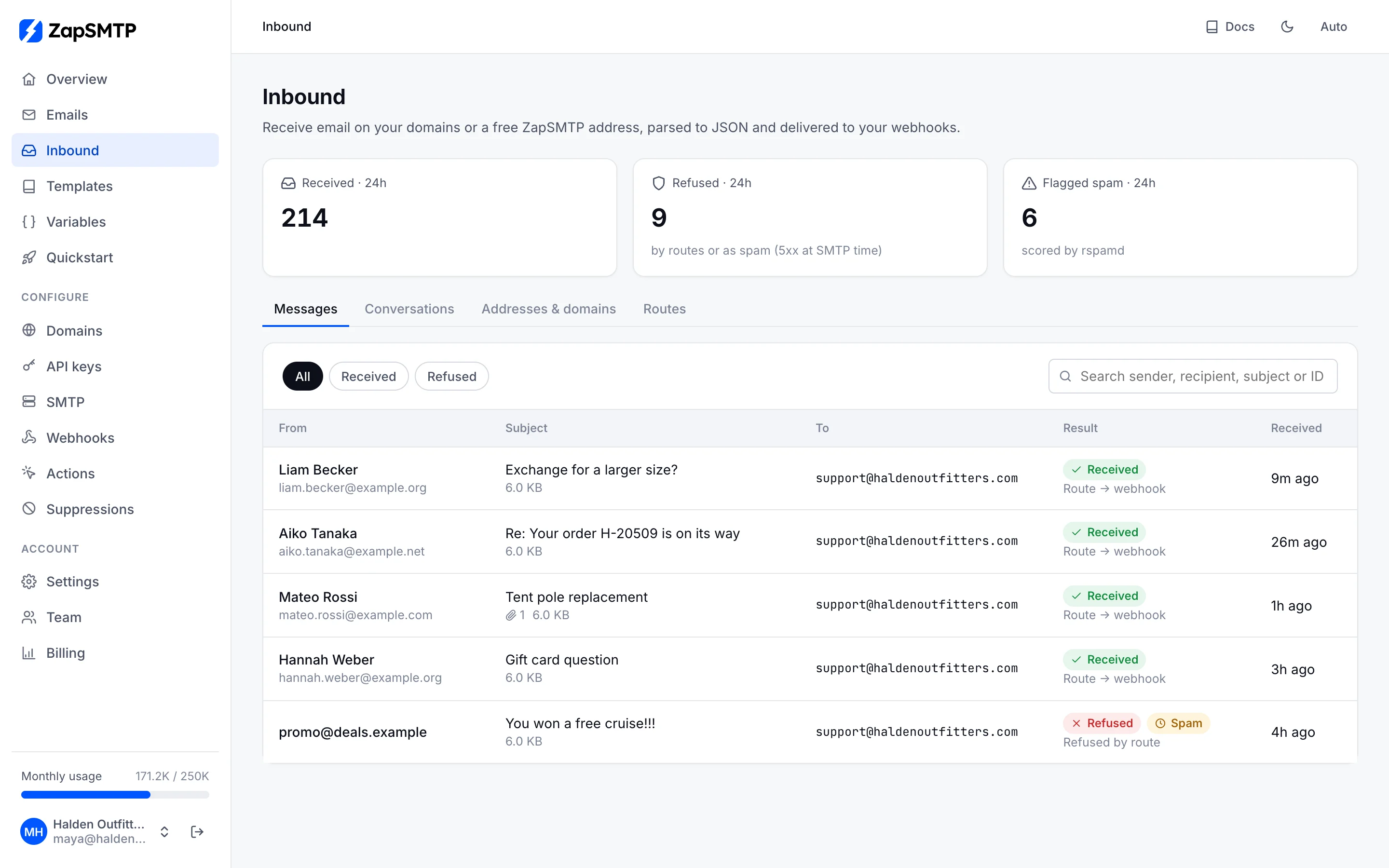This screenshot has width=1389, height=868.
Task: Expand the Halden Outfitters account switcher
Action: tap(164, 832)
